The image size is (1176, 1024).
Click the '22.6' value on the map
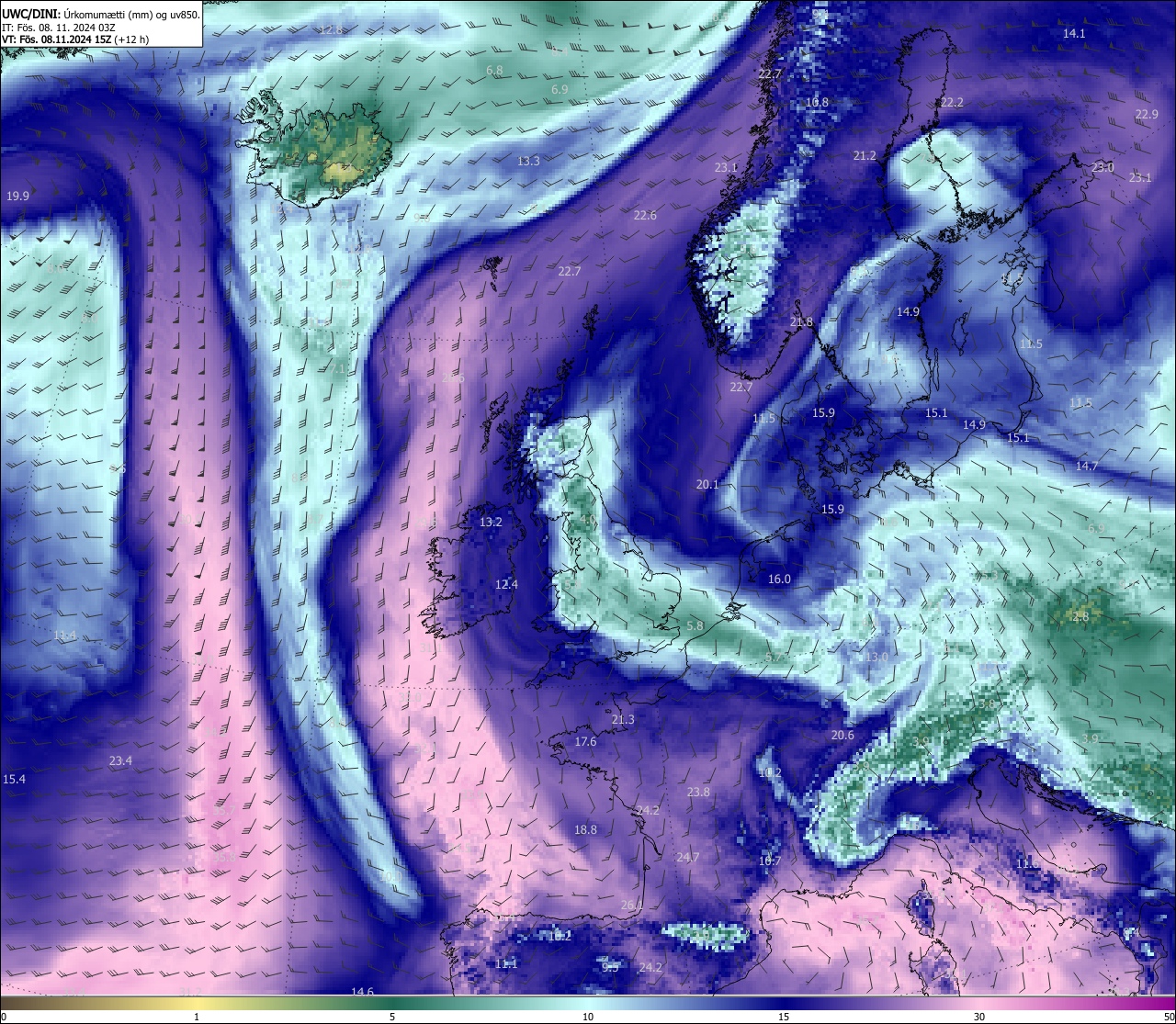click(x=645, y=216)
